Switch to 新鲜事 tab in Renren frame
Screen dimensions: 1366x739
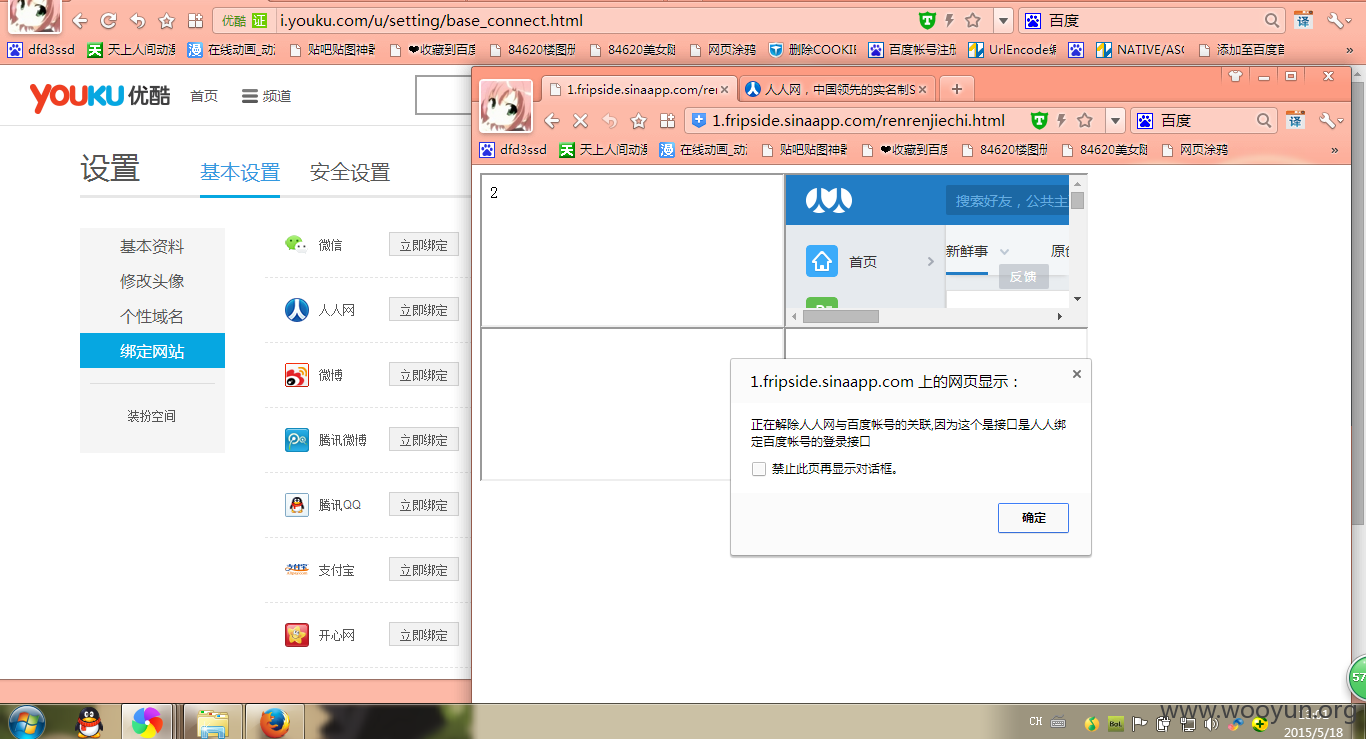pos(967,251)
